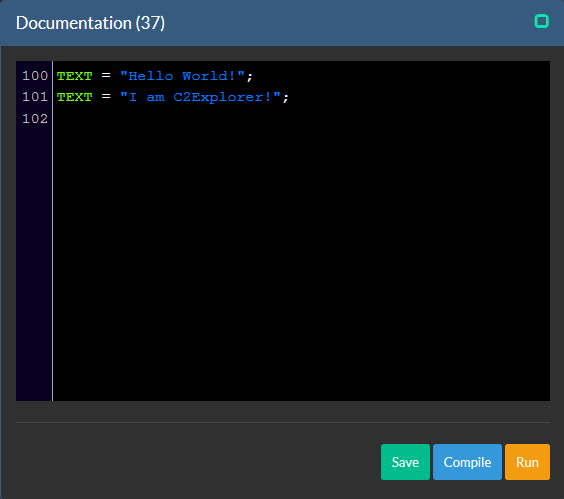Click the TEXT keyword on line 101
The height and width of the screenshot is (499, 564).
[74, 97]
